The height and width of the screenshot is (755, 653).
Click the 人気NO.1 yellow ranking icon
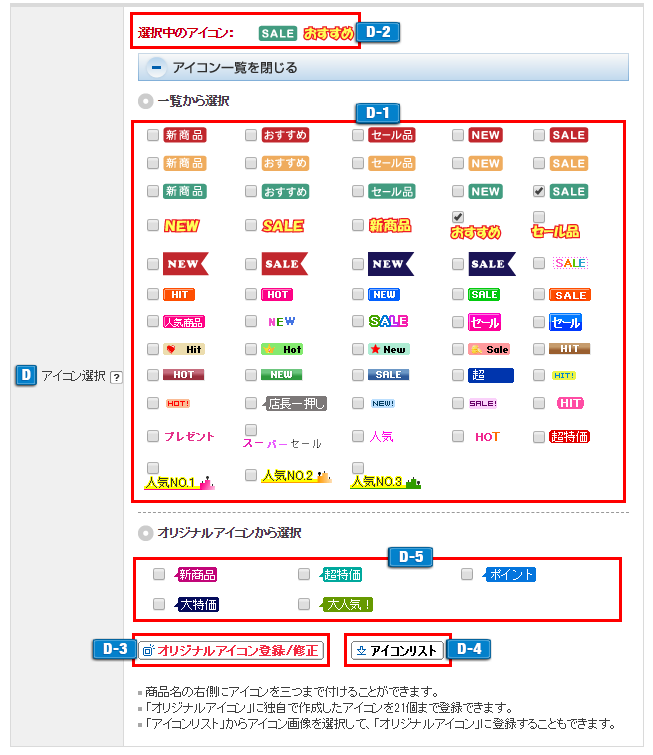click(x=179, y=483)
